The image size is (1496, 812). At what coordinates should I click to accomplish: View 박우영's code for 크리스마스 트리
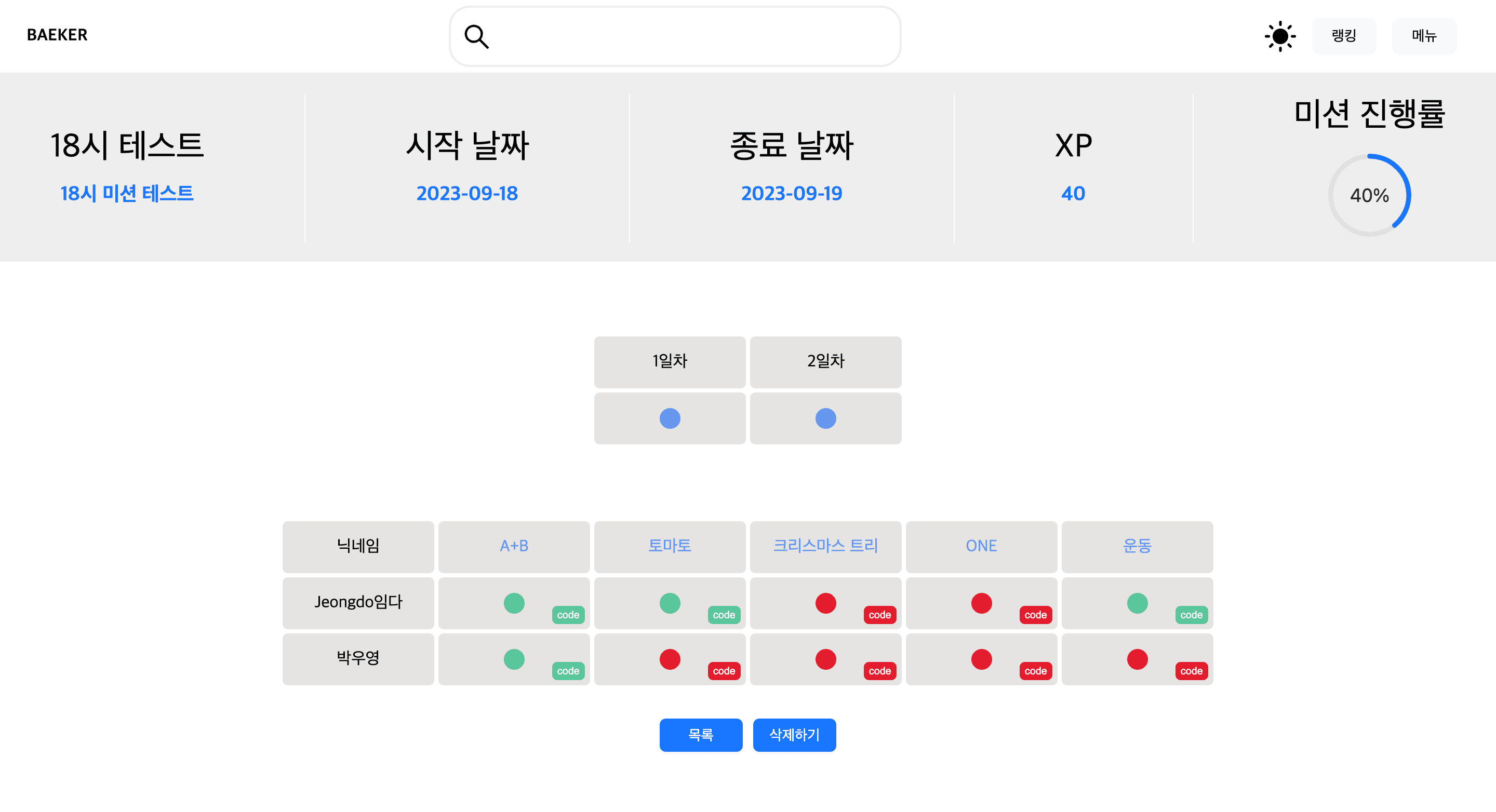(x=879, y=670)
